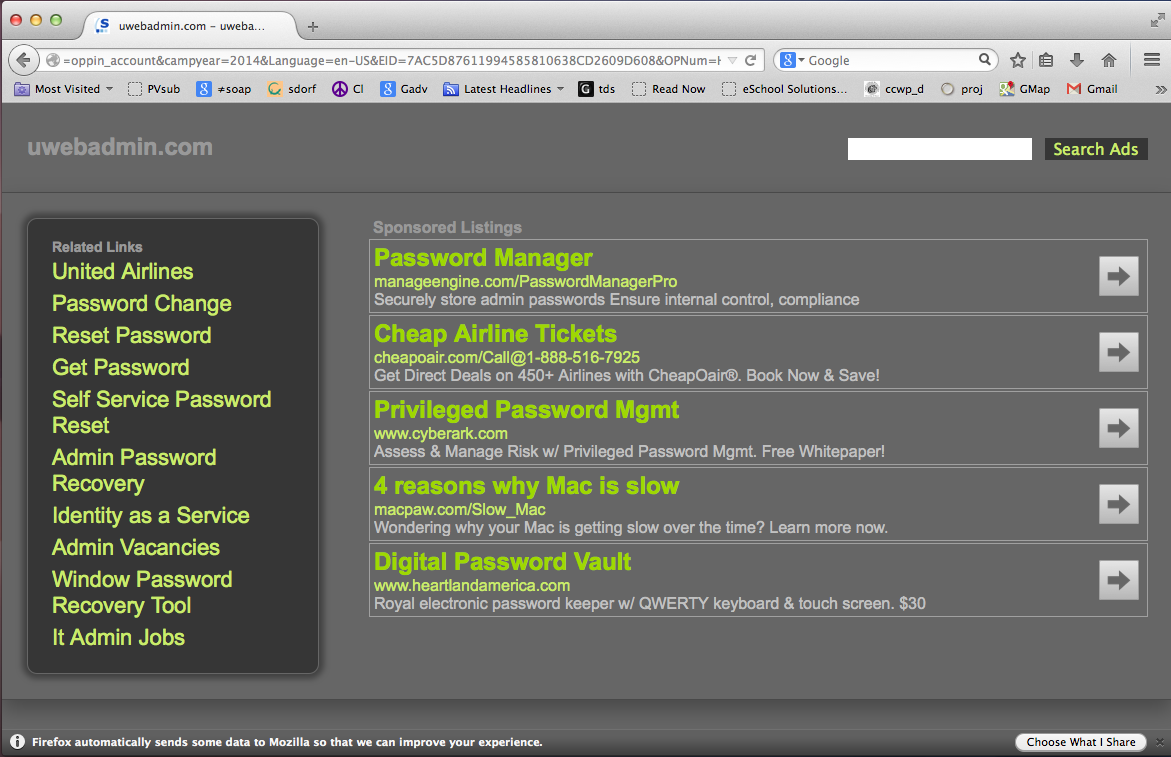Select the uwebadmin.com browser tab
Image resolution: width=1171 pixels, height=757 pixels.
click(x=190, y=26)
